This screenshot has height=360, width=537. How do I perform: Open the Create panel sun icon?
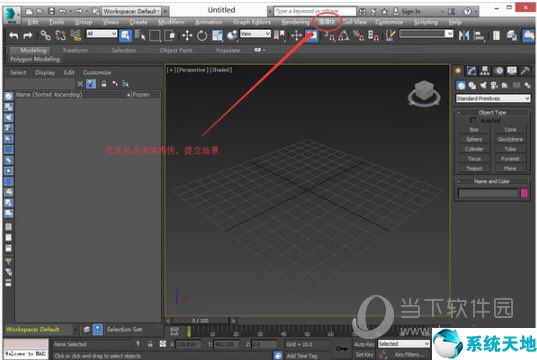click(458, 71)
